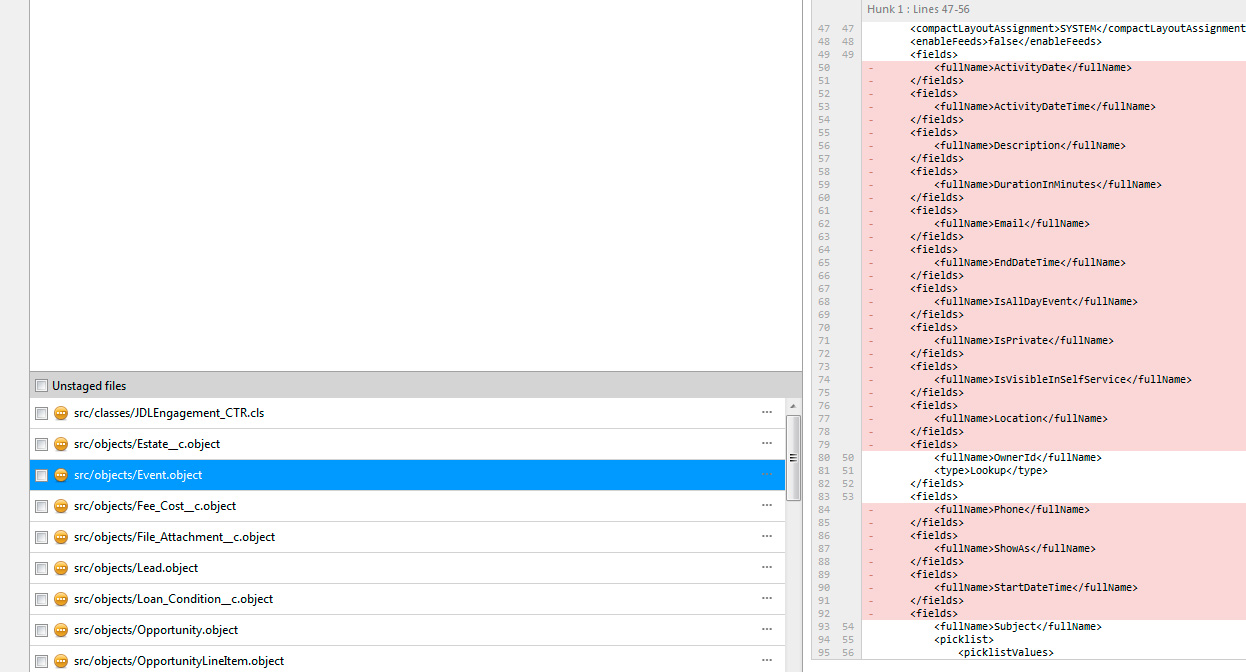Click the unstaged files scrollbar up arrow
The image size is (1246, 672).
pos(793,407)
